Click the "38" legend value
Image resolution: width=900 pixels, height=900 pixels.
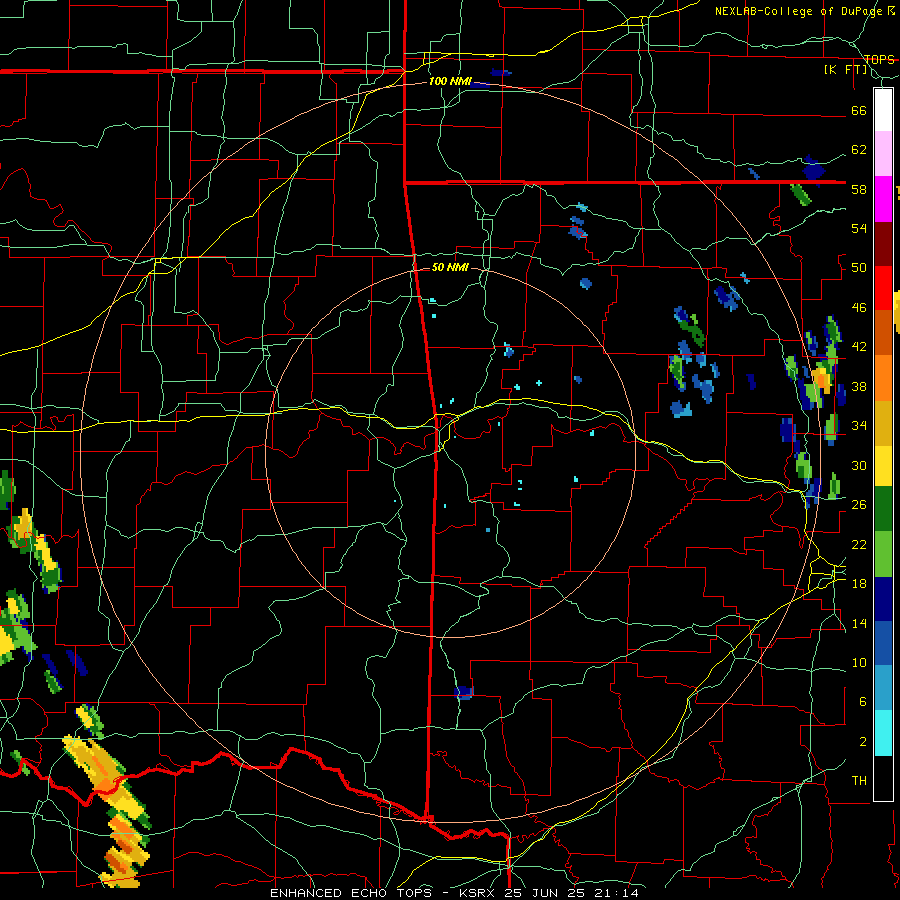(x=859, y=386)
